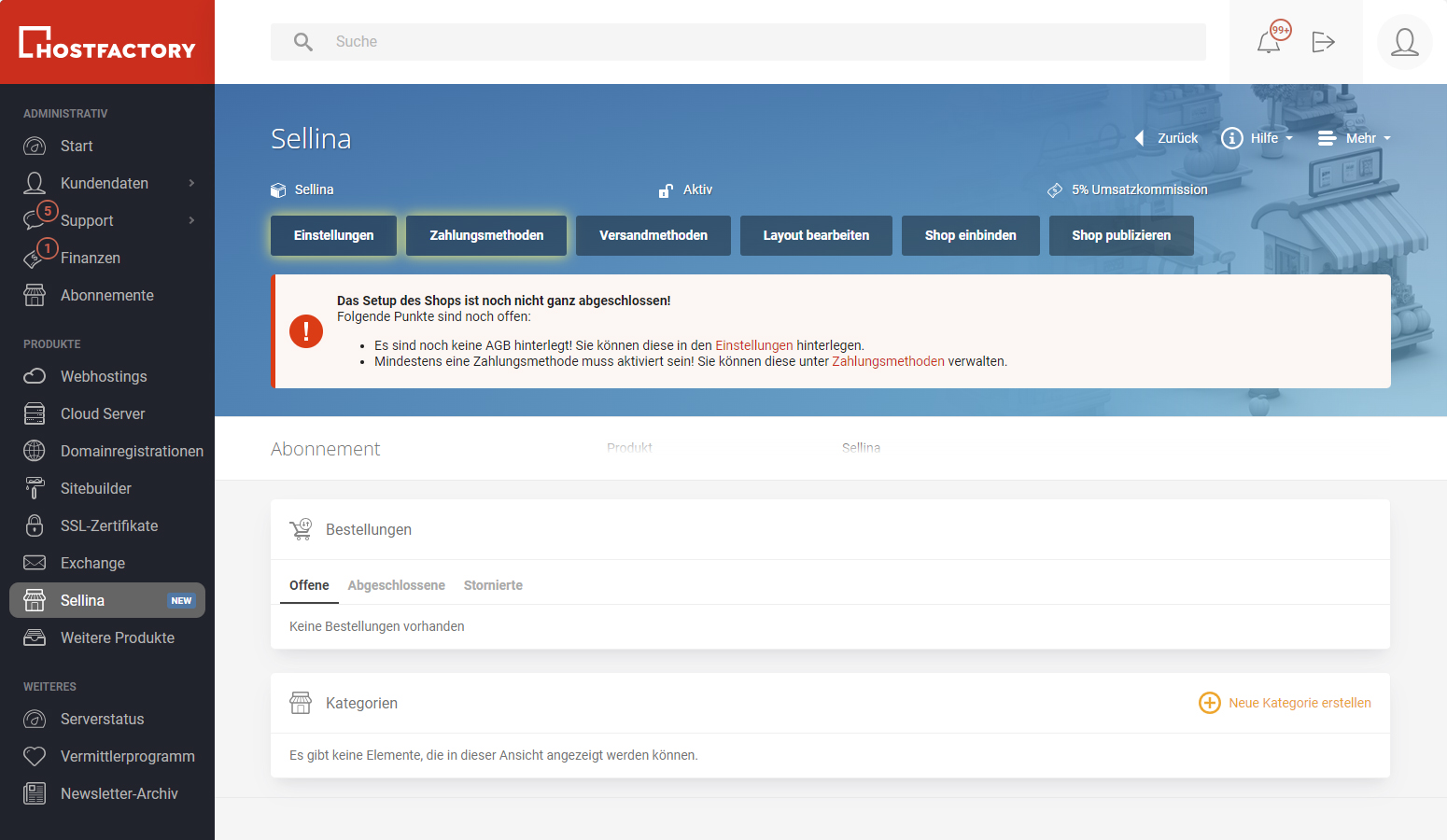Image resolution: width=1447 pixels, height=840 pixels.
Task: Click the 5% Umsatzkommission label
Action: tap(1139, 189)
